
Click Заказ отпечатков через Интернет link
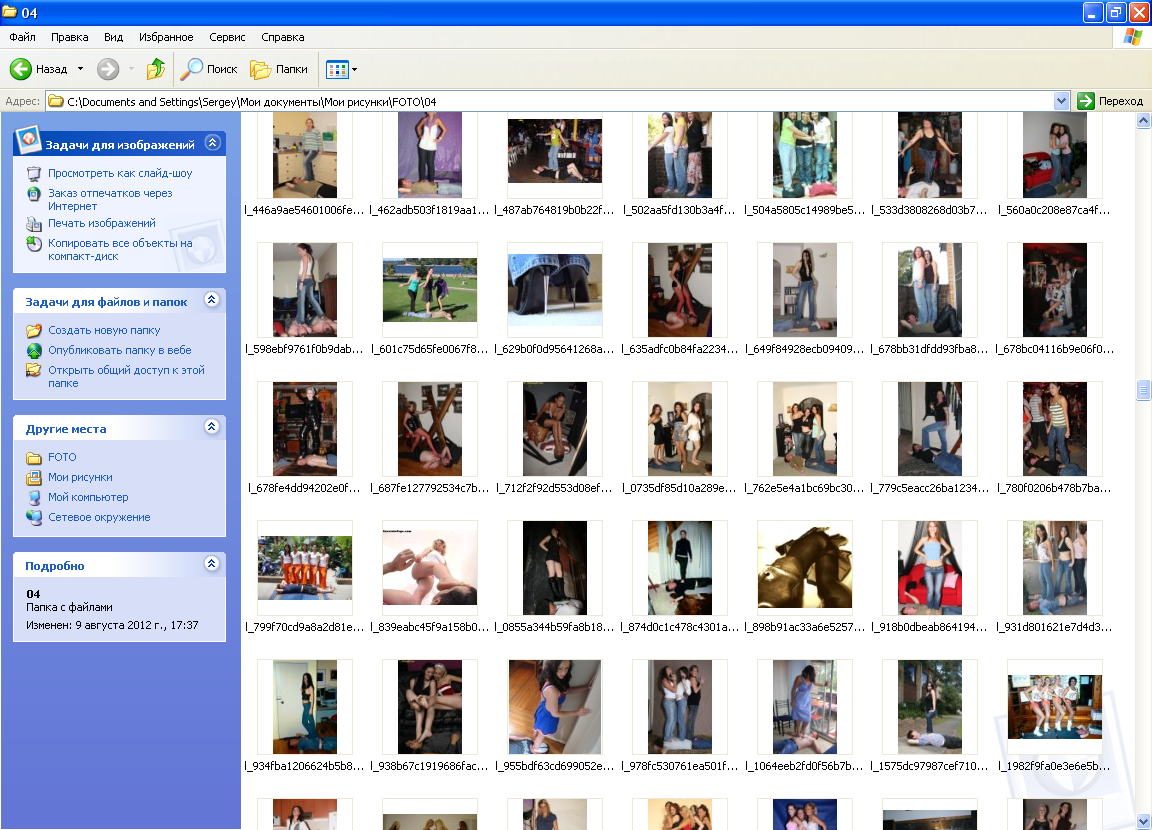click(110, 200)
